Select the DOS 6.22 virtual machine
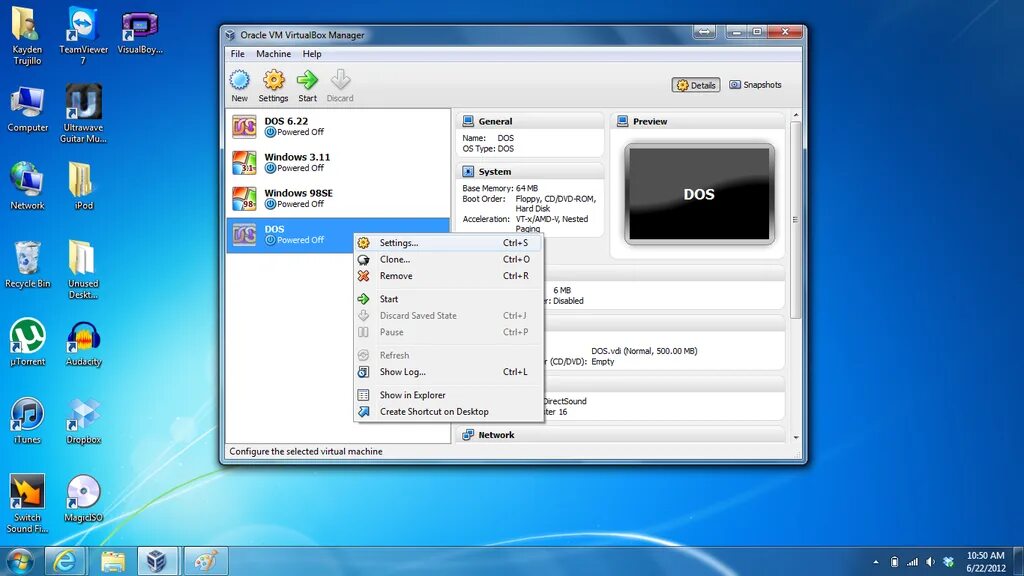The width and height of the screenshot is (1024, 576). (x=338, y=127)
